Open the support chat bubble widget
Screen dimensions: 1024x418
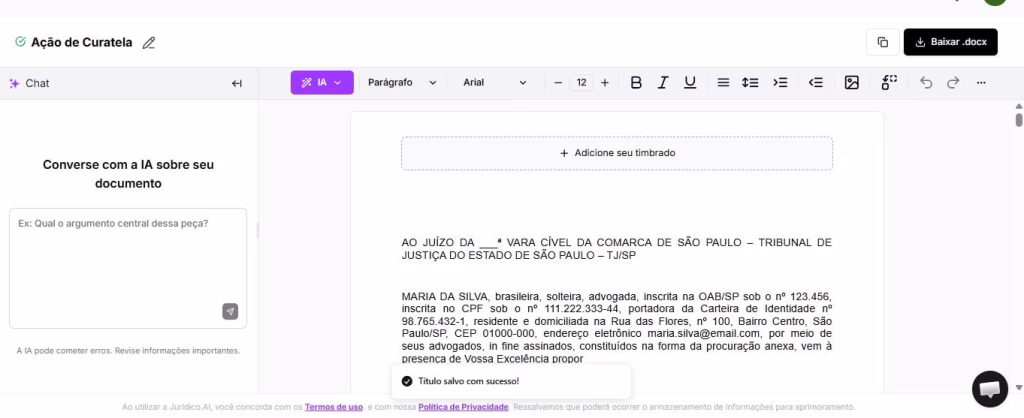(990, 389)
